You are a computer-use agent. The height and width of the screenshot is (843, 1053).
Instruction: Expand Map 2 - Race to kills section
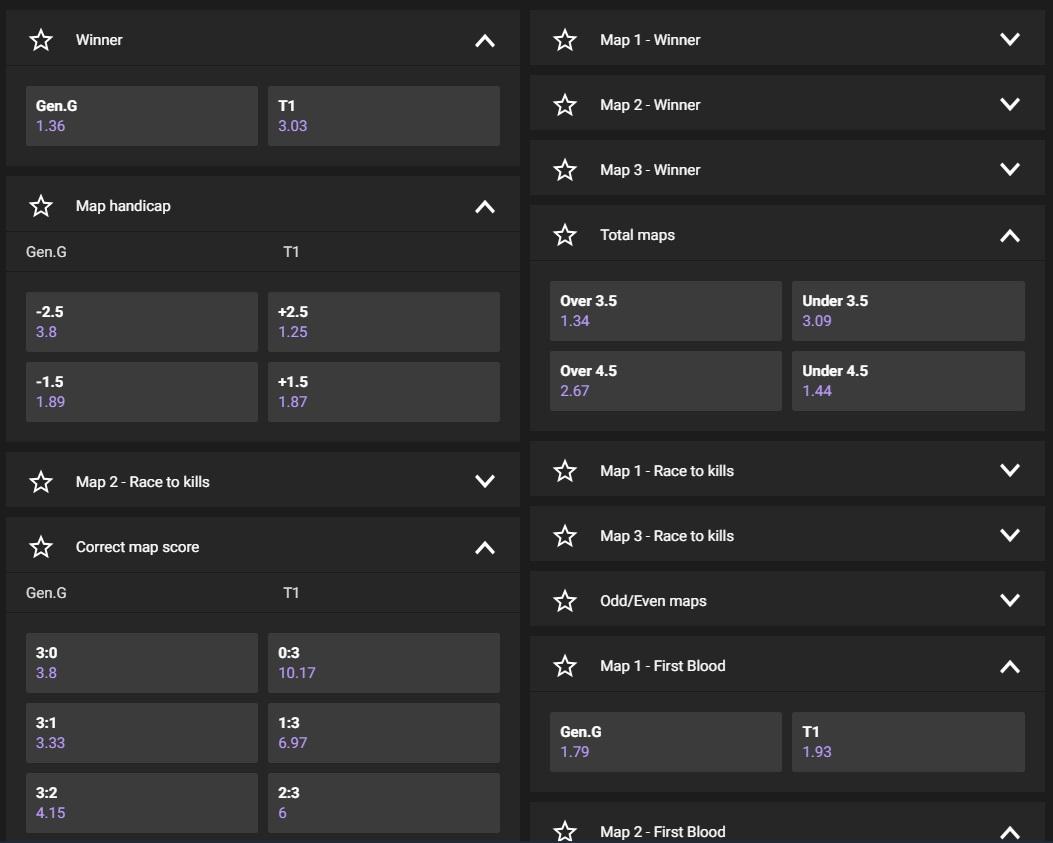pyautogui.click(x=485, y=482)
